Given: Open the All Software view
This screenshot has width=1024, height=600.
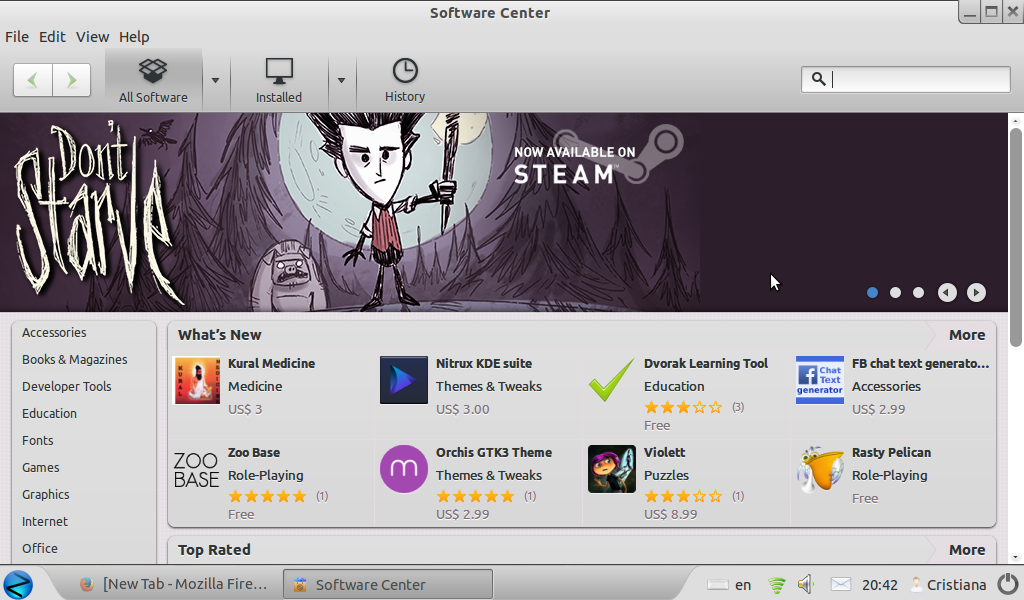Looking at the screenshot, I should click(x=153, y=80).
